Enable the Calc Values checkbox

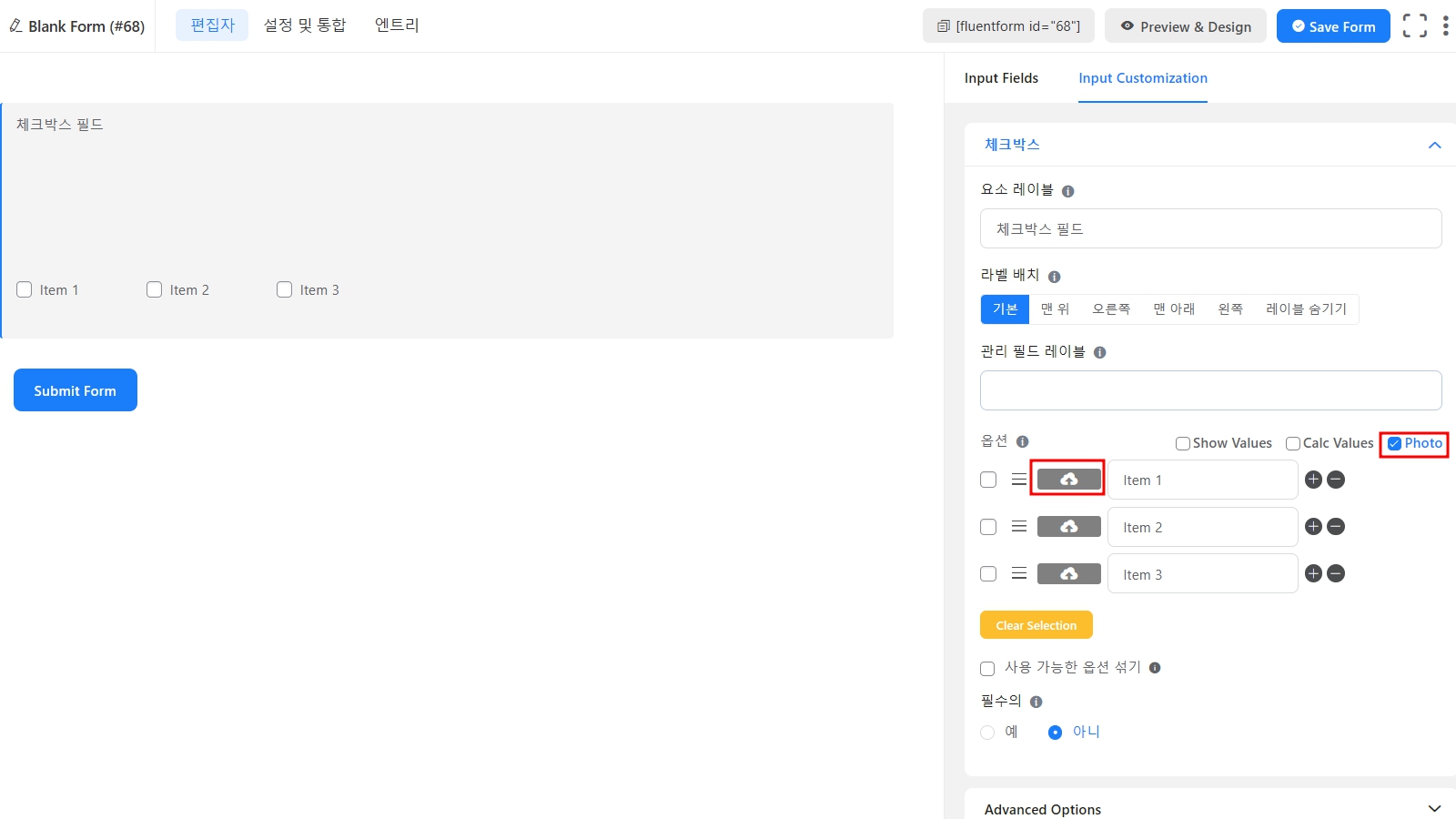[x=1293, y=443]
